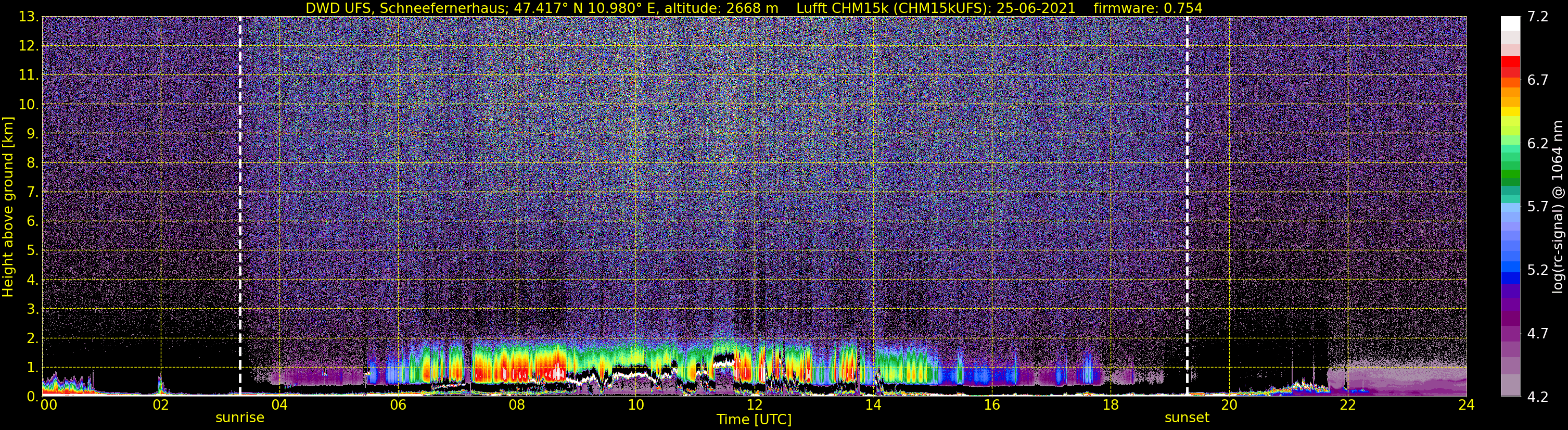
Task: Click colorbar tick value '7.2'
Action: (1538, 17)
